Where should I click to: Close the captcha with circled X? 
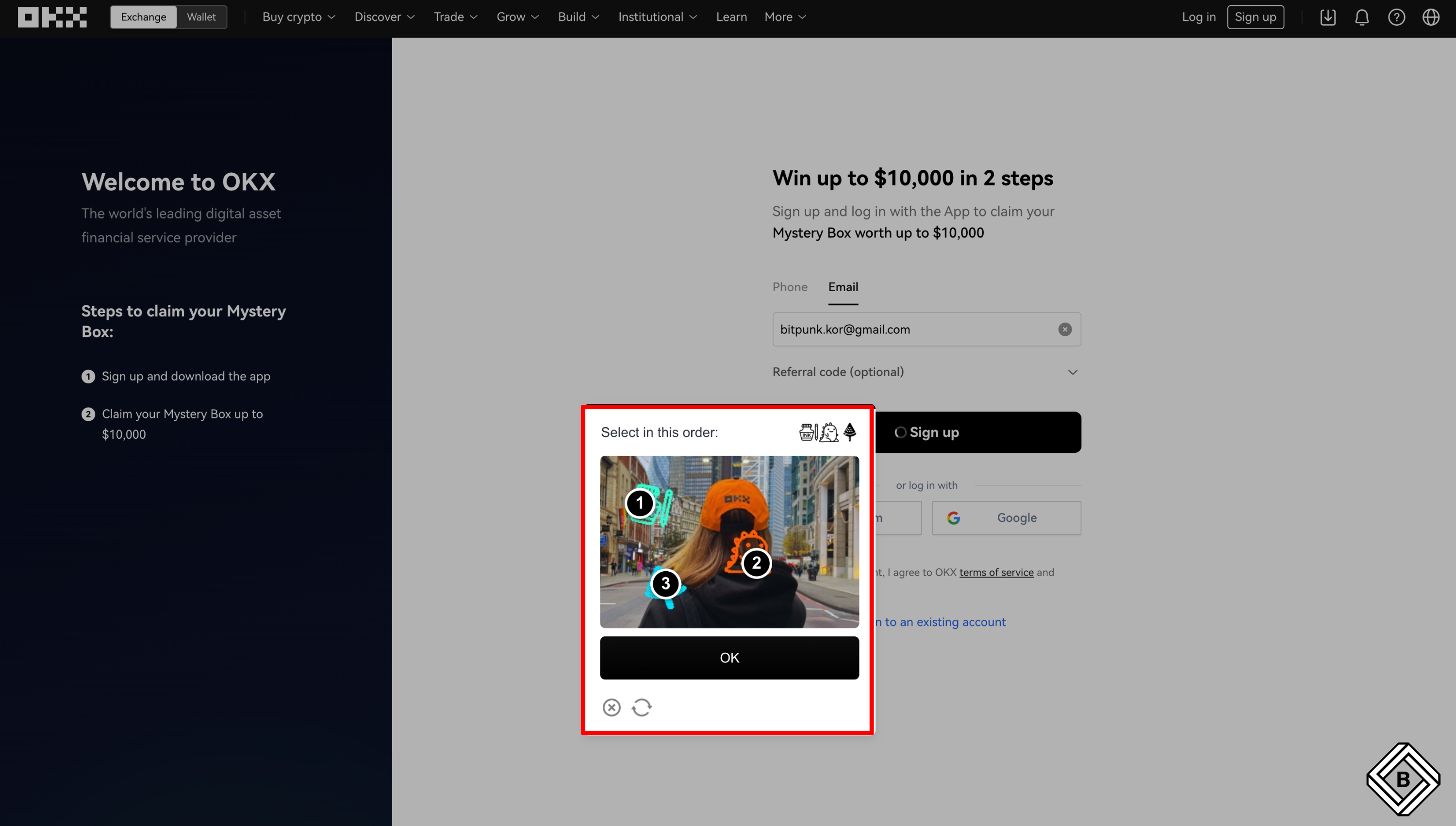612,708
